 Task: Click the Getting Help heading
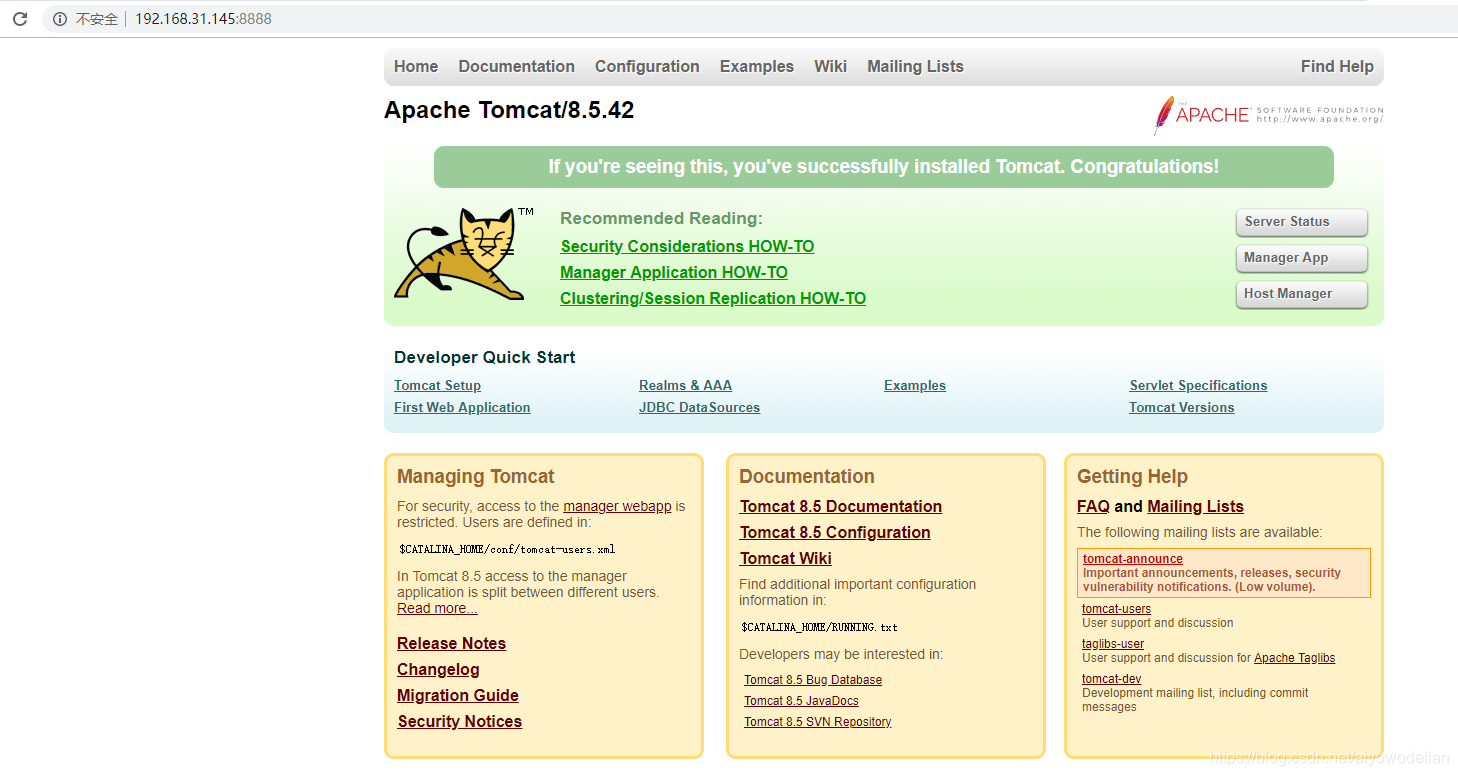1132,476
